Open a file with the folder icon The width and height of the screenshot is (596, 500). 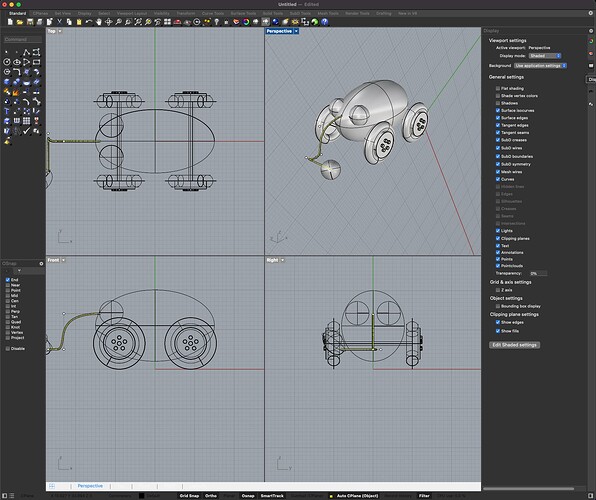(20, 22)
